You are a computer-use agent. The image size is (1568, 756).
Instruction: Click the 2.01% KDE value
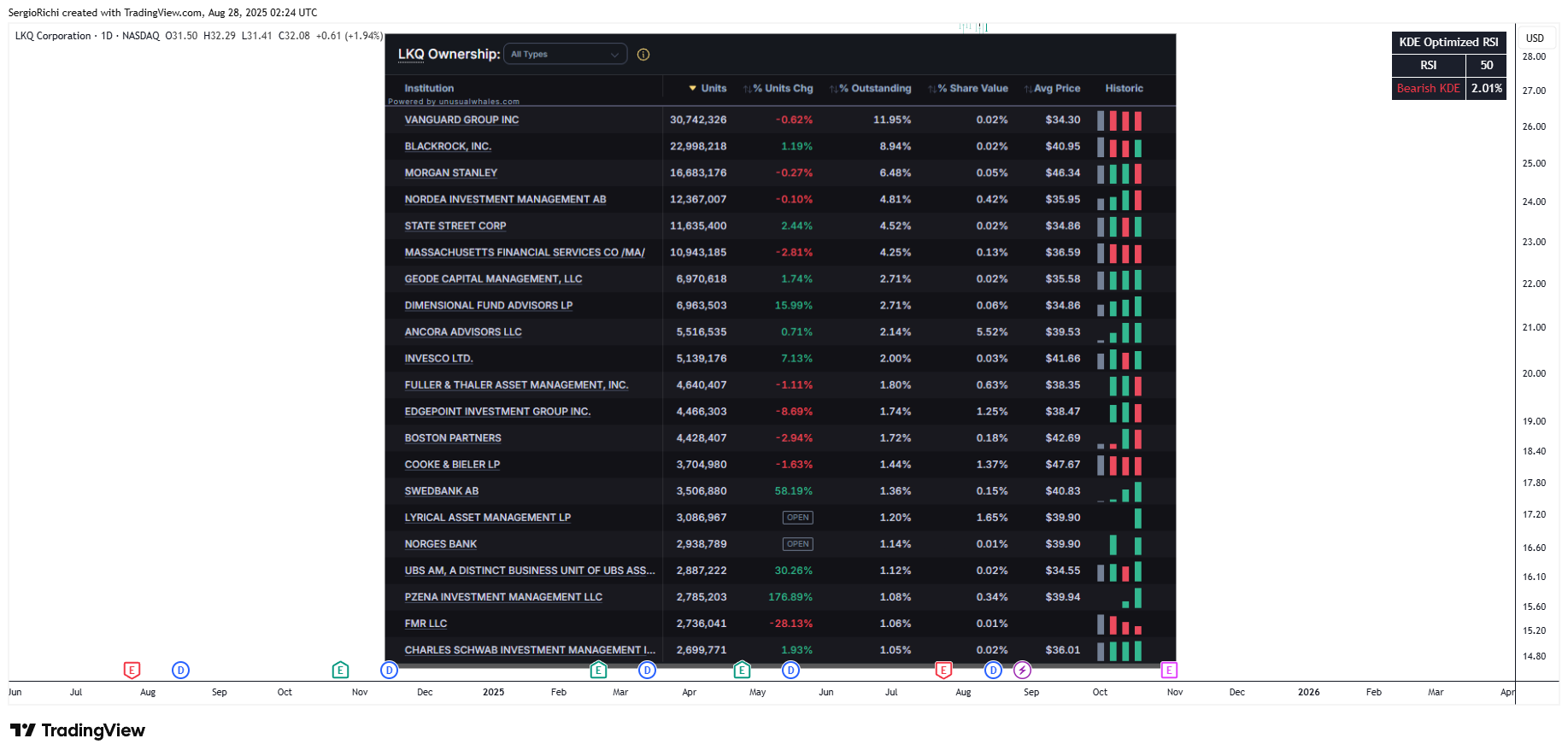coord(1486,88)
